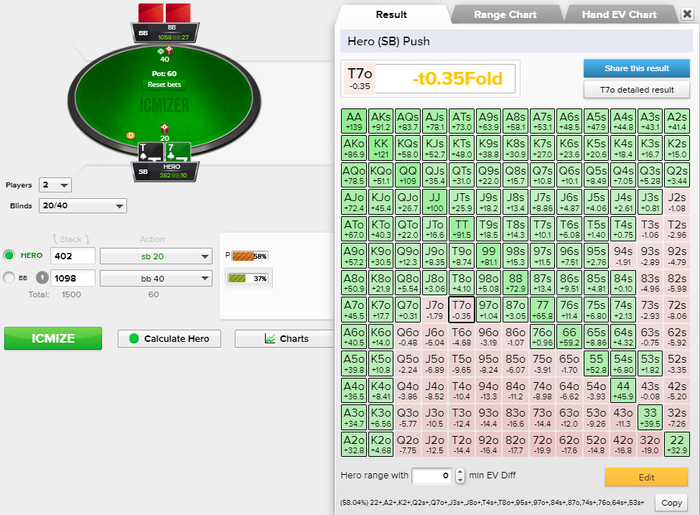
Task: Select the Q7o hand cell
Action: (408, 310)
